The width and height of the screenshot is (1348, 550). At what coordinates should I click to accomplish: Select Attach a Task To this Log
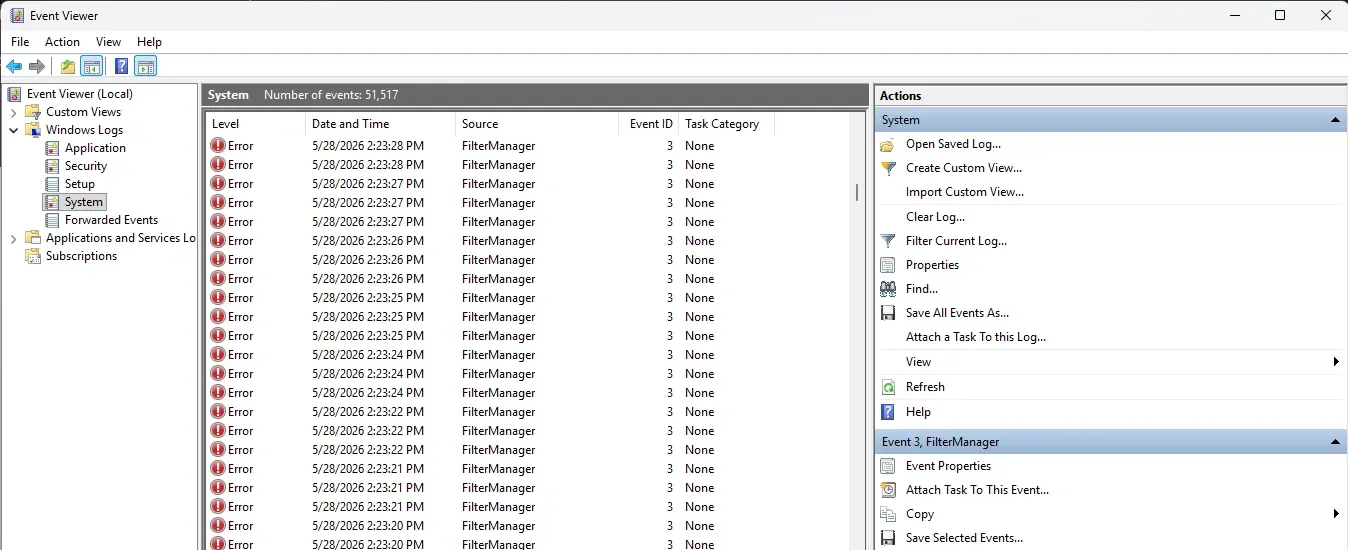point(976,337)
